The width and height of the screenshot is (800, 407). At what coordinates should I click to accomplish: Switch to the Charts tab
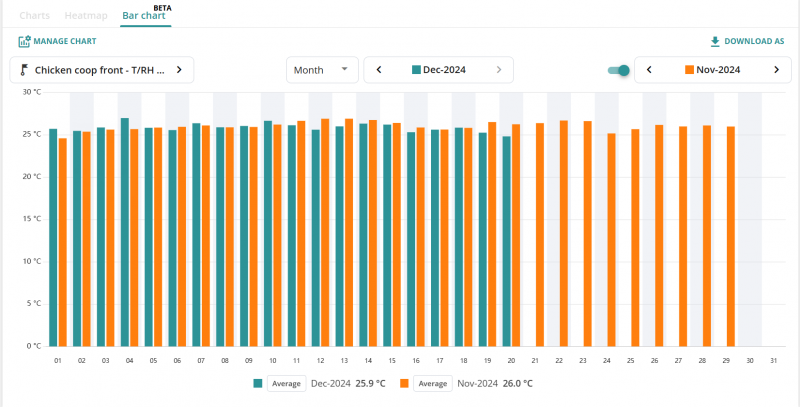pos(34,16)
